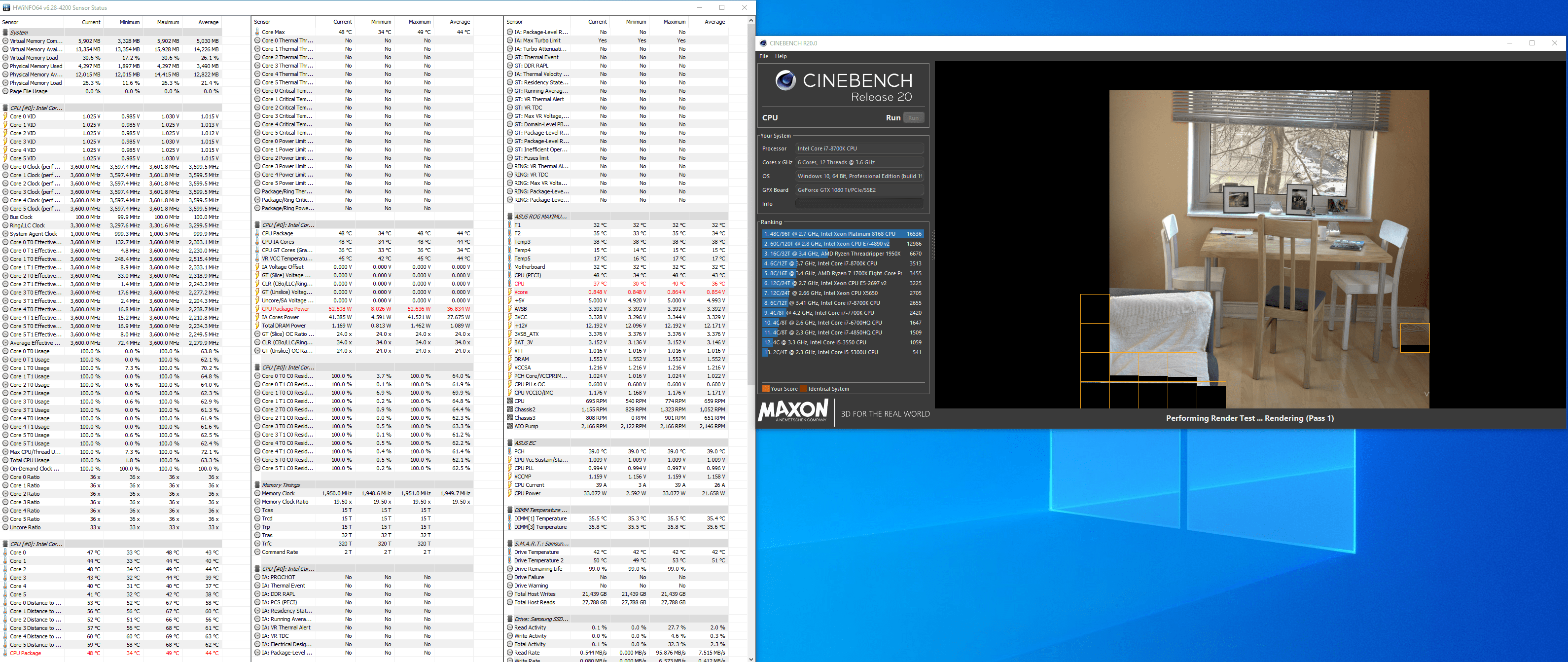The width and height of the screenshot is (1568, 662).
Task: Click the VCCIO/IMC voltage row
Action: (x=617, y=393)
